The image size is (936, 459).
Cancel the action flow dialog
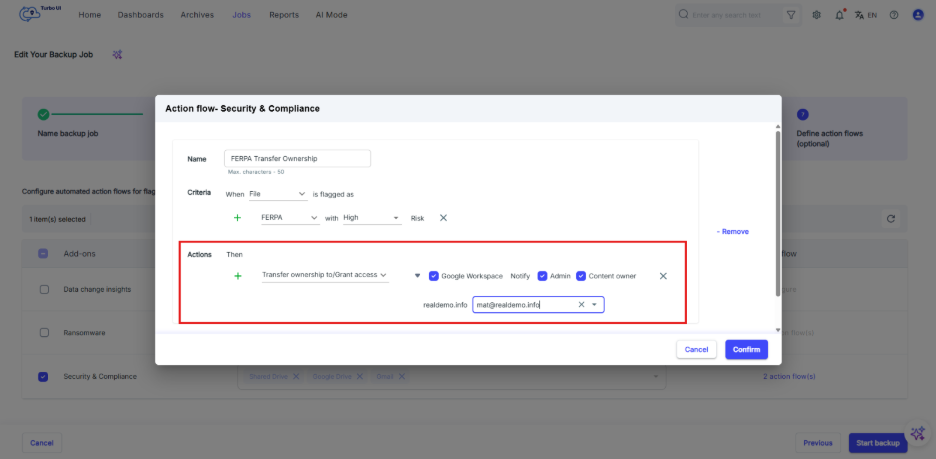(x=696, y=349)
